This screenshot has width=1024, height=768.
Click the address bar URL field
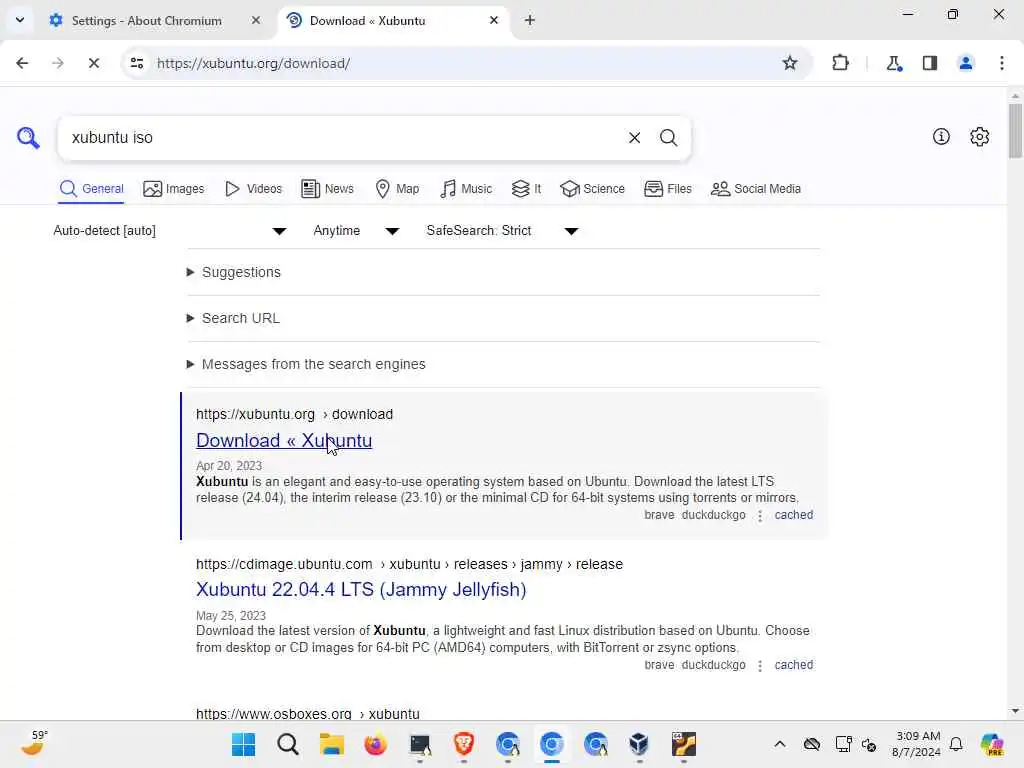(457, 63)
